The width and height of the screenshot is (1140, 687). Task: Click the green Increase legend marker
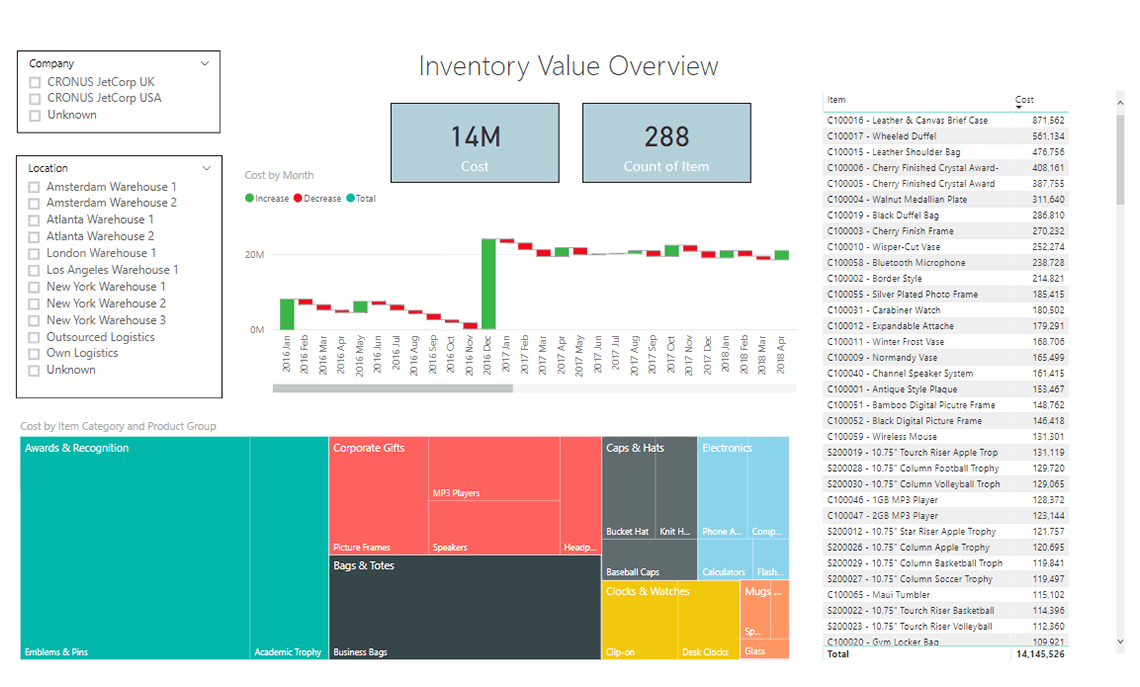[249, 198]
